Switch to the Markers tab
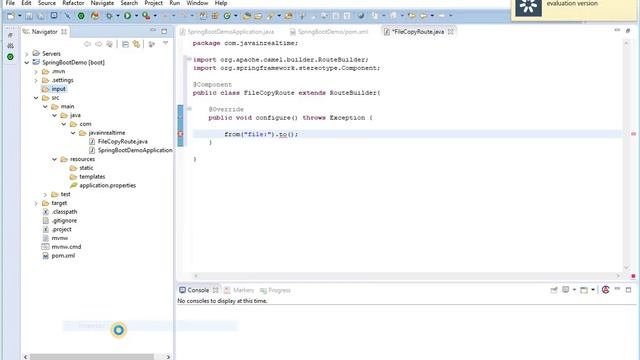Image resolution: width=640 pixels, height=360 pixels. point(239,290)
